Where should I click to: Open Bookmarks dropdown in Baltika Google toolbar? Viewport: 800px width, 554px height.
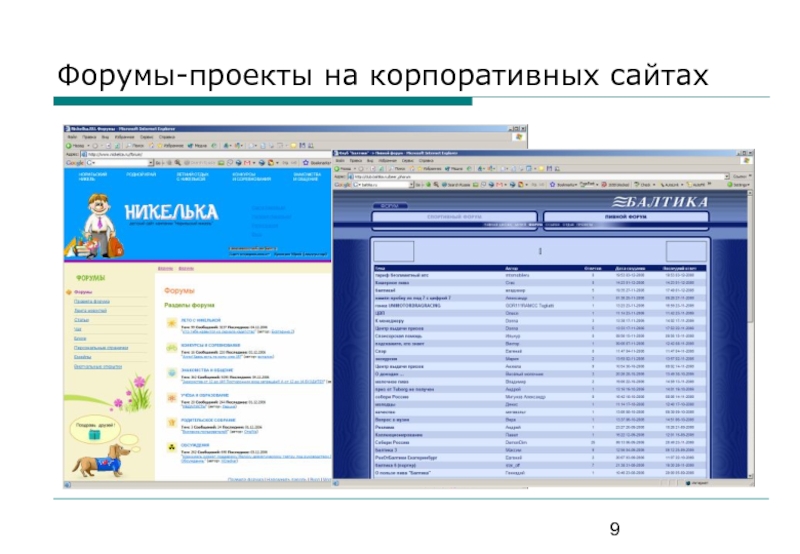point(576,184)
